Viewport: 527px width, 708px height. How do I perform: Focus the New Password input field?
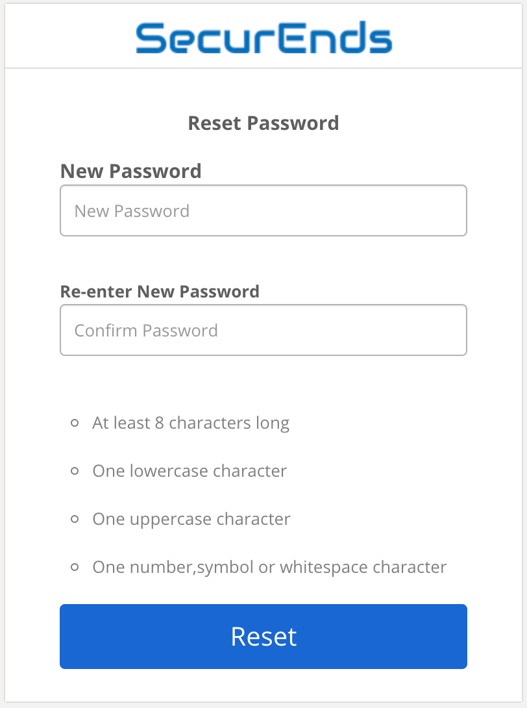click(263, 210)
